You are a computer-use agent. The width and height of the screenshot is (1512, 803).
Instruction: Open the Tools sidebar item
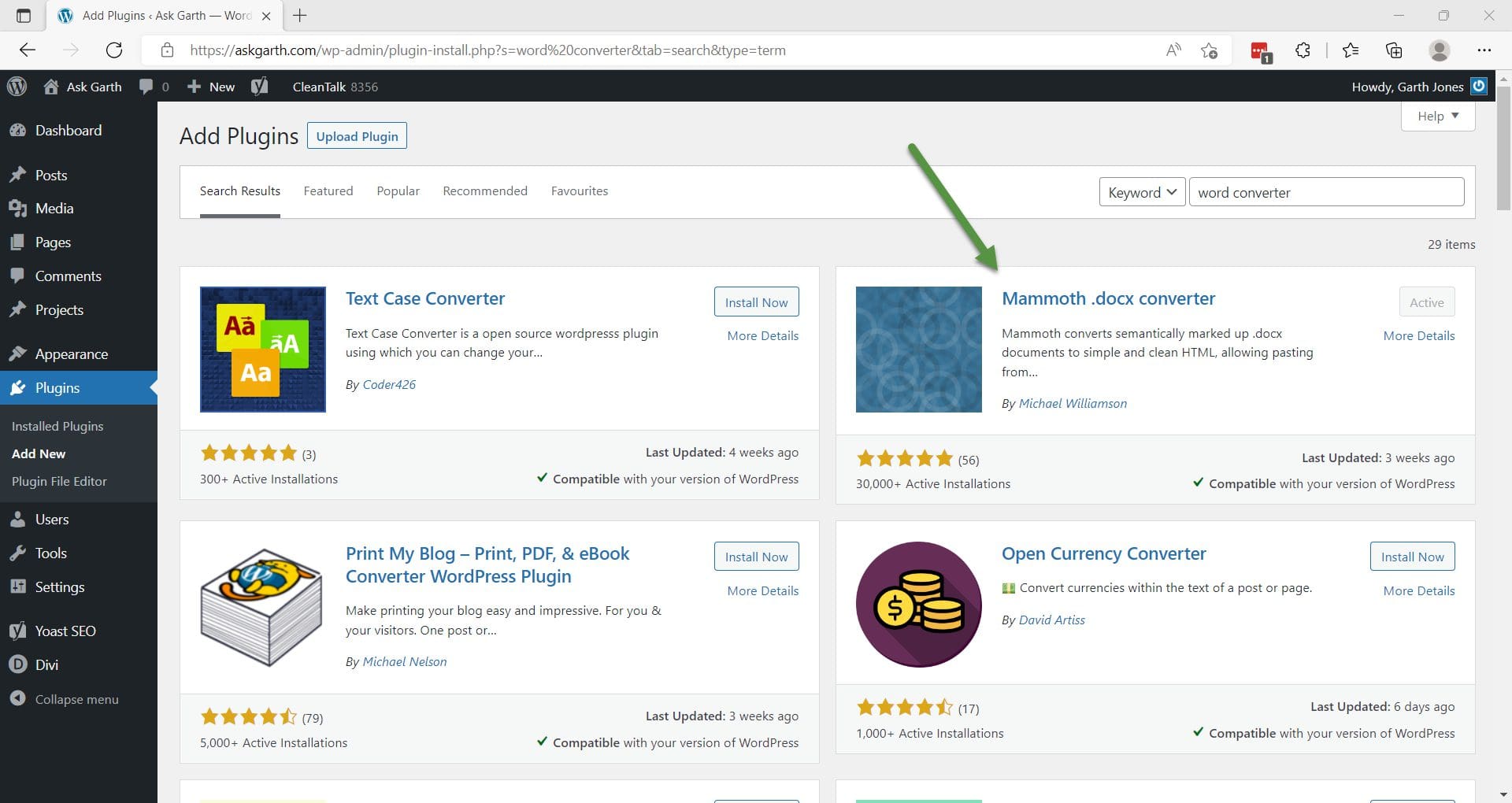tap(79, 553)
